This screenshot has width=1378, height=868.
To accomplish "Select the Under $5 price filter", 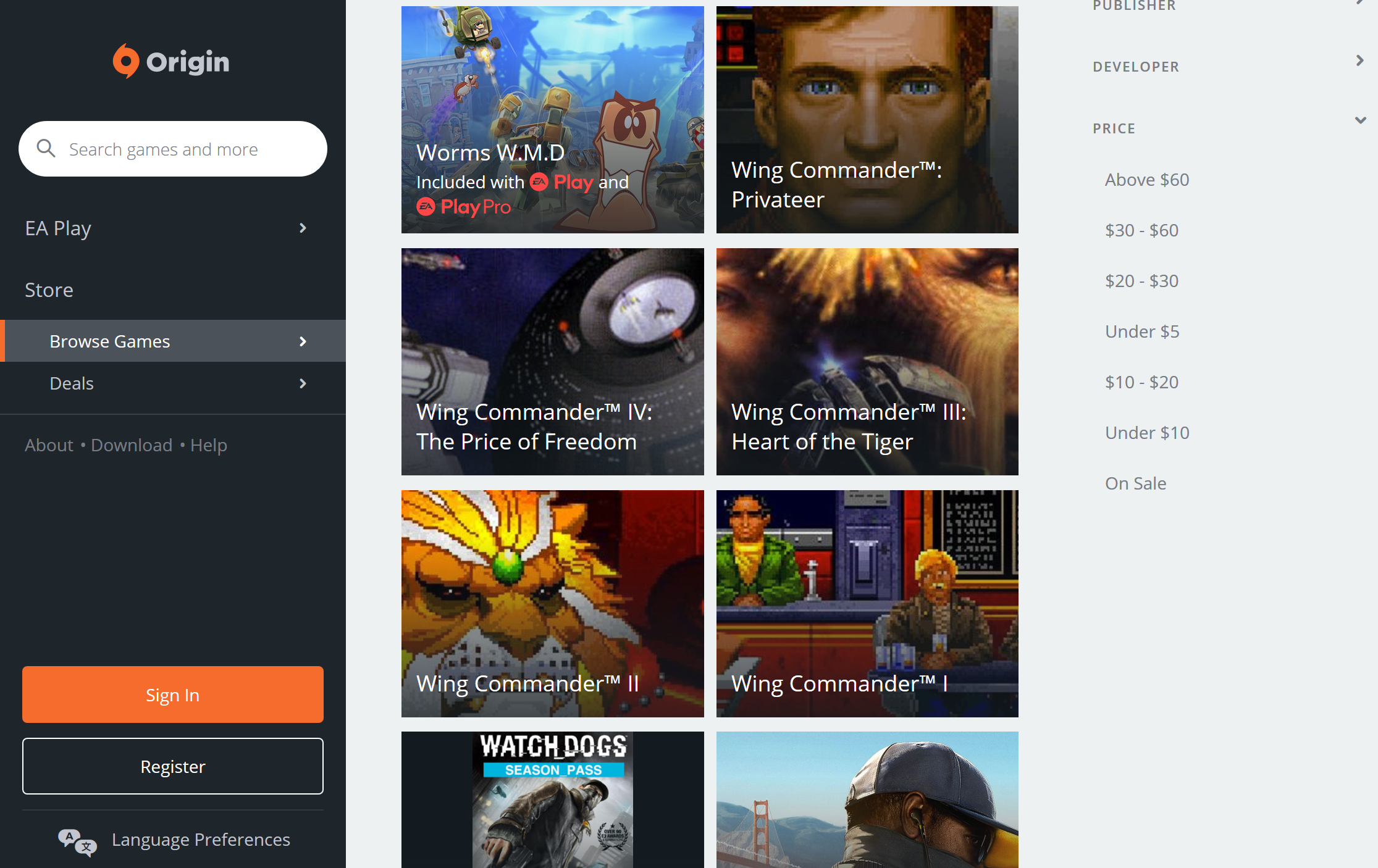I will pos(1141,330).
